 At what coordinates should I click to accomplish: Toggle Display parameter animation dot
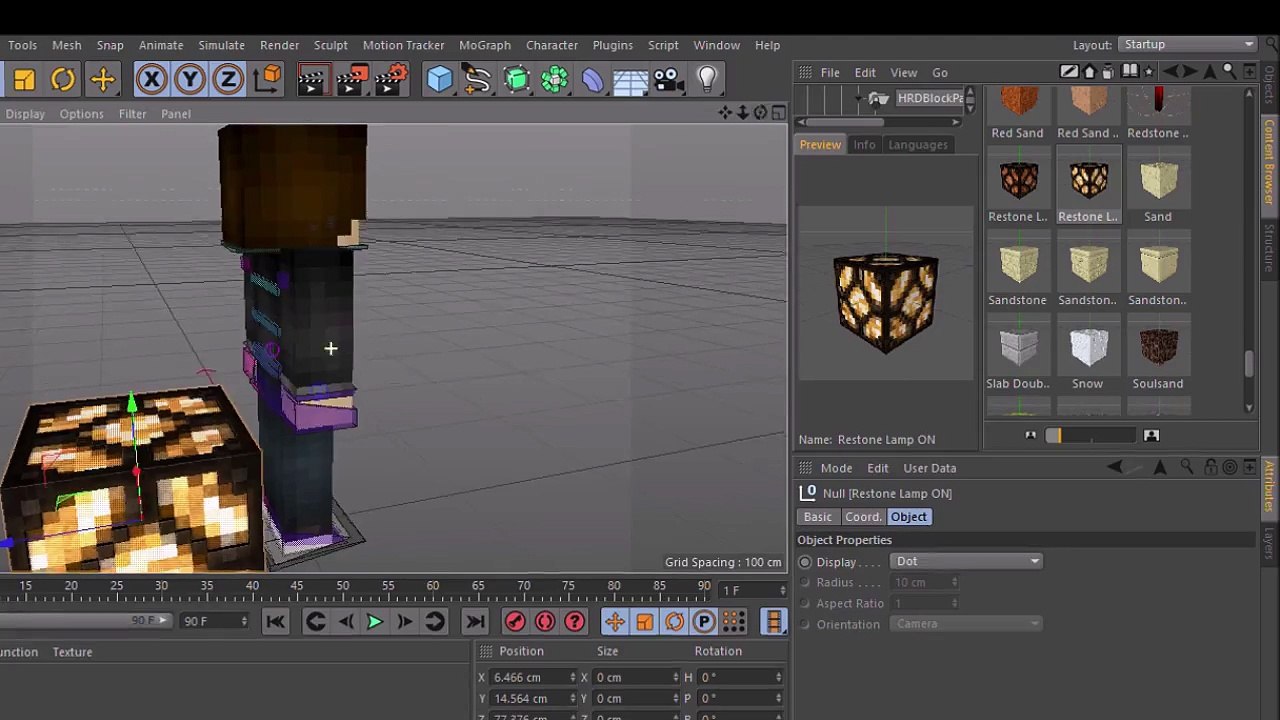click(x=805, y=562)
